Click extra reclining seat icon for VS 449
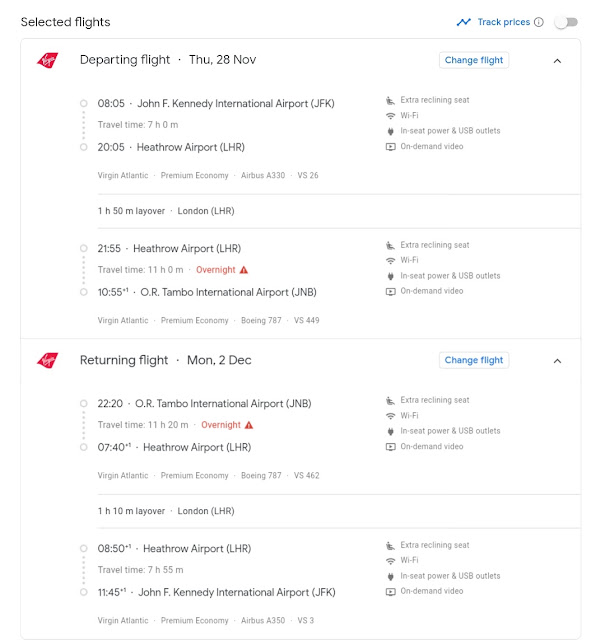 [x=390, y=245]
